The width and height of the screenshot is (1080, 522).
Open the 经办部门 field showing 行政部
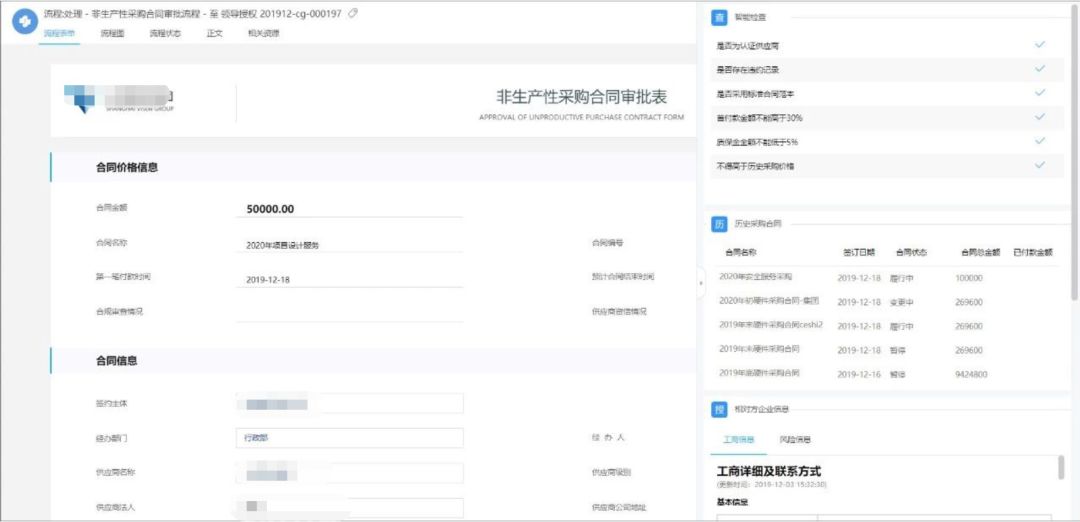[349, 438]
